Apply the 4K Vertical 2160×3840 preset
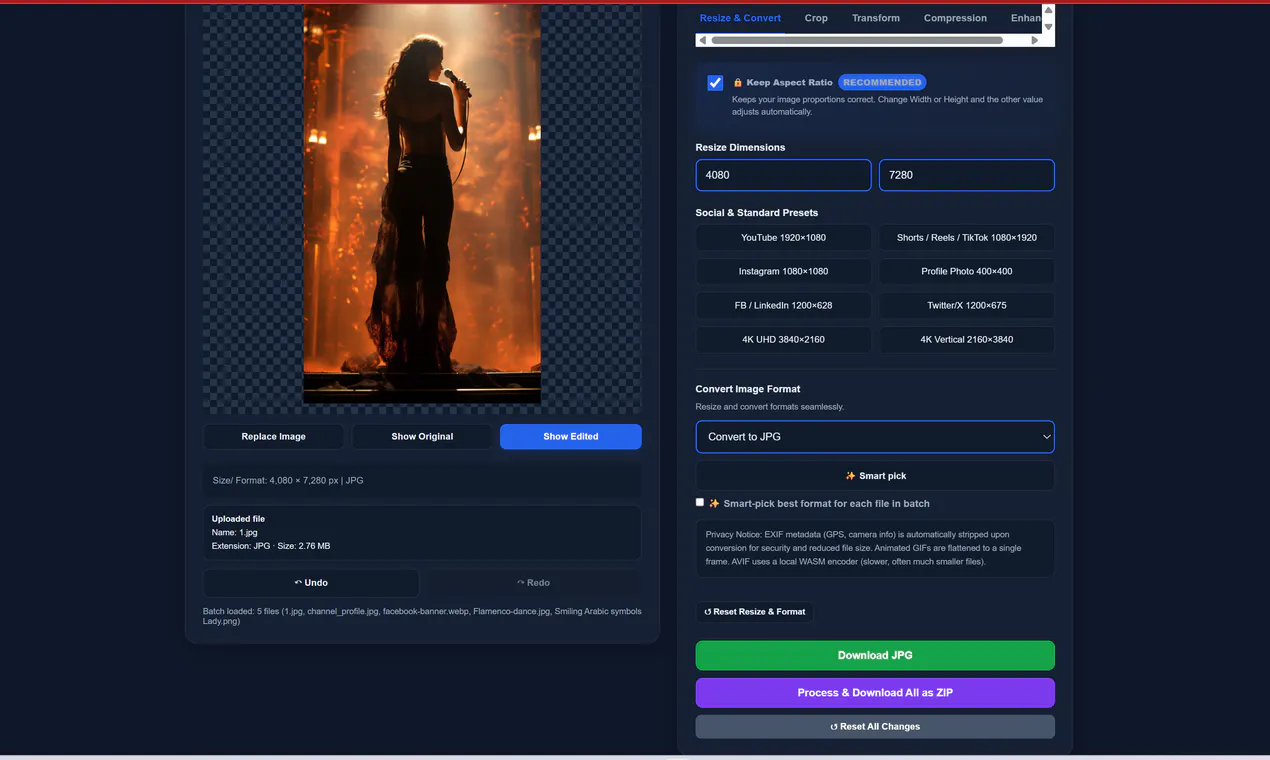This screenshot has height=760, width=1270. pyautogui.click(x=967, y=340)
